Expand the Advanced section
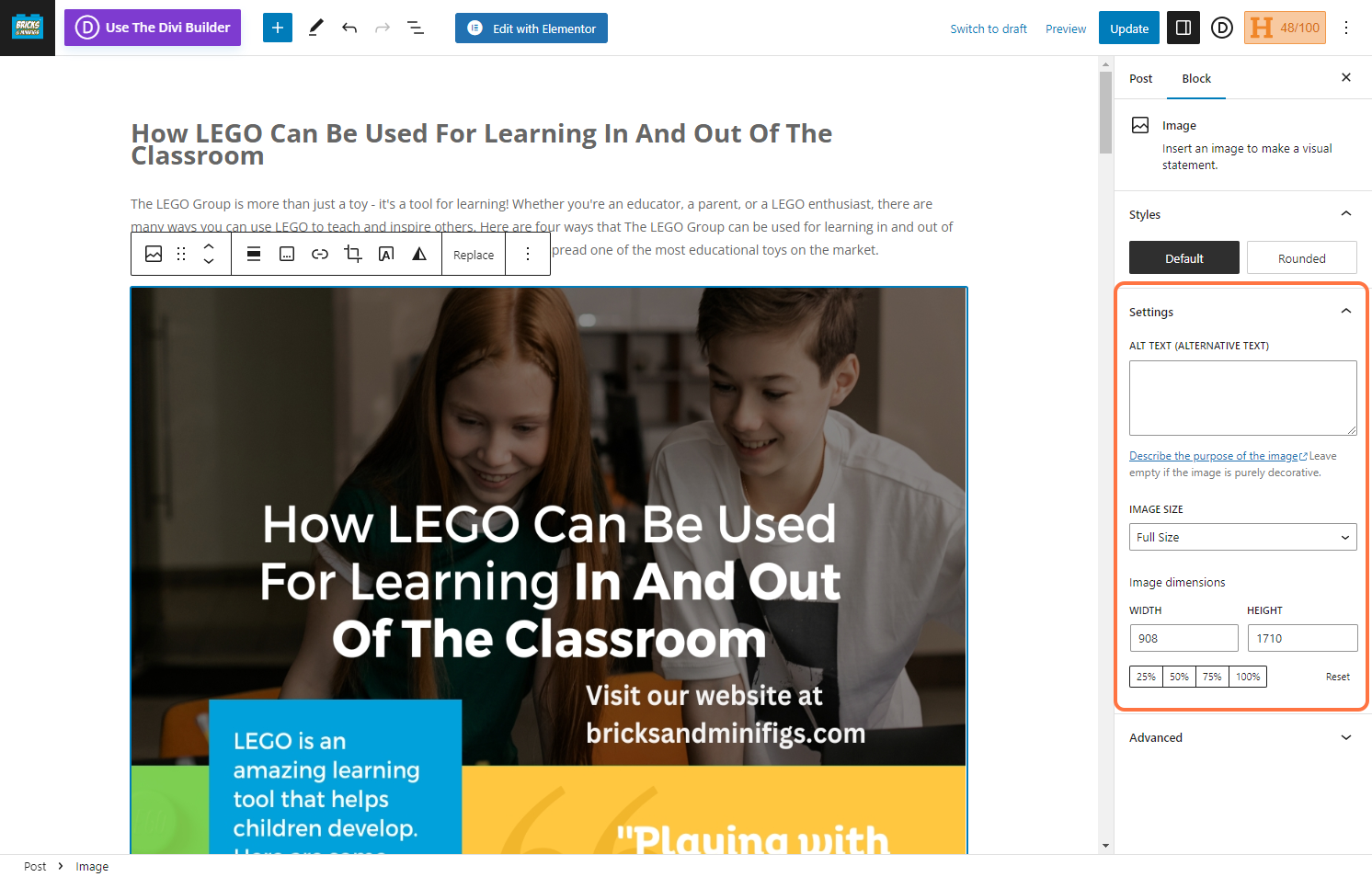 (1241, 737)
